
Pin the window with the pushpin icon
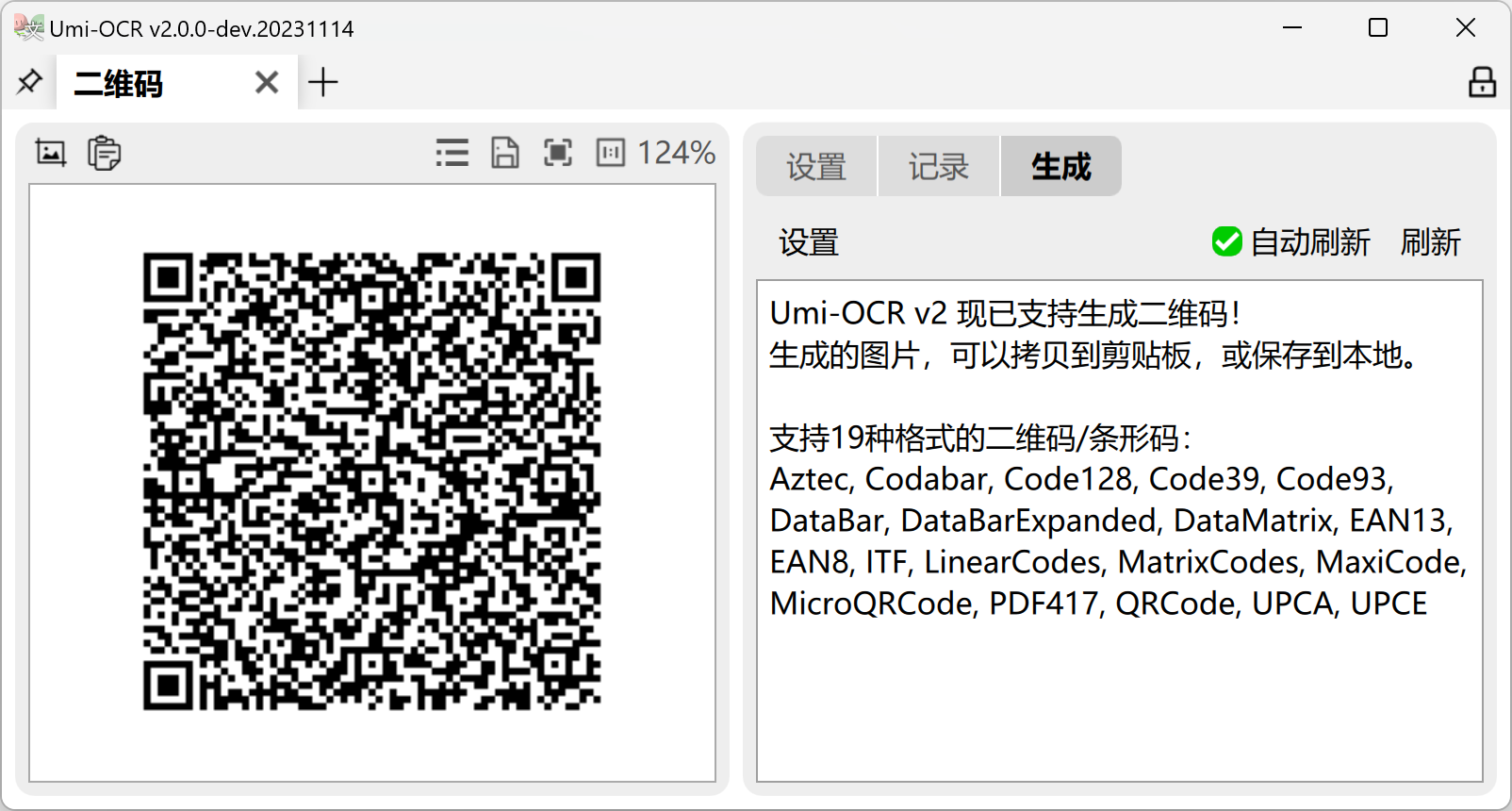coord(29,82)
